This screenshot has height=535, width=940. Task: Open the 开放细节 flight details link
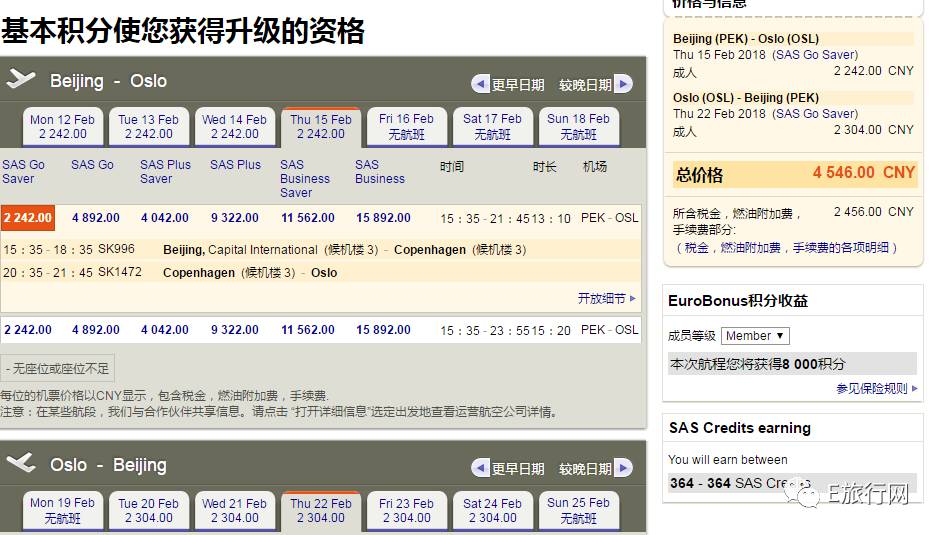[606, 298]
